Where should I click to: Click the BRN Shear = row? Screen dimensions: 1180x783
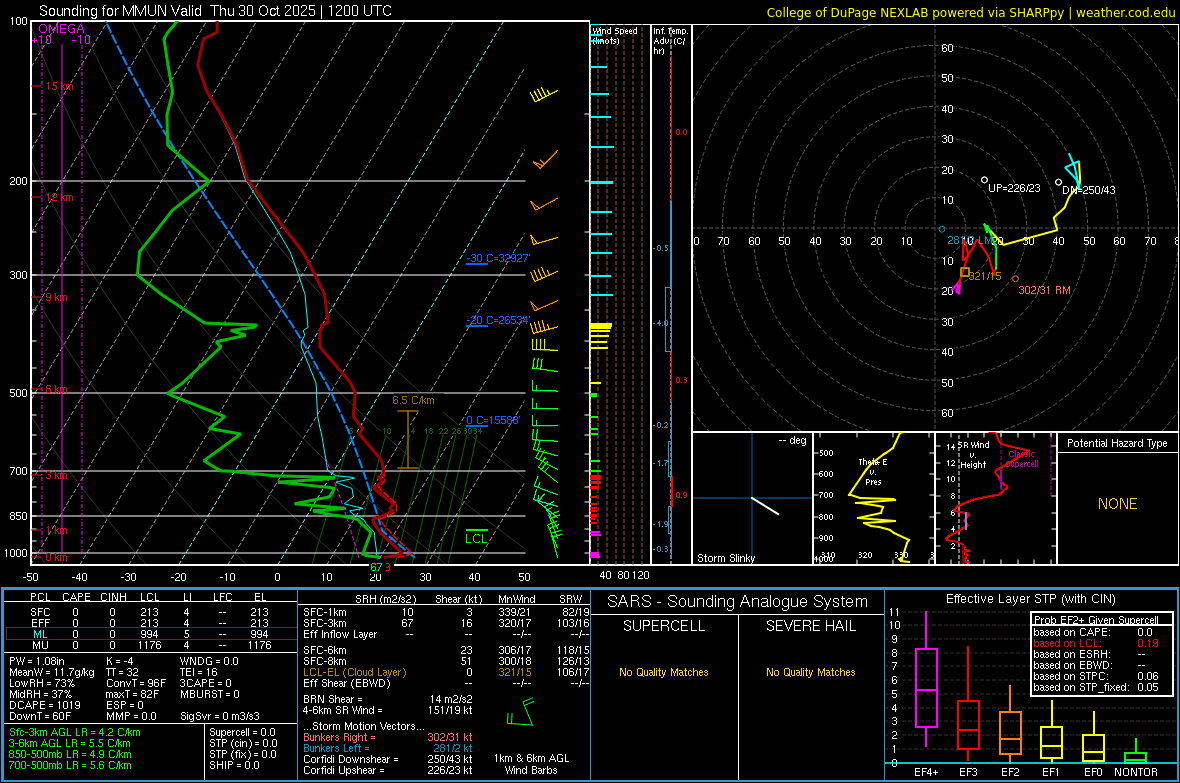click(x=388, y=699)
